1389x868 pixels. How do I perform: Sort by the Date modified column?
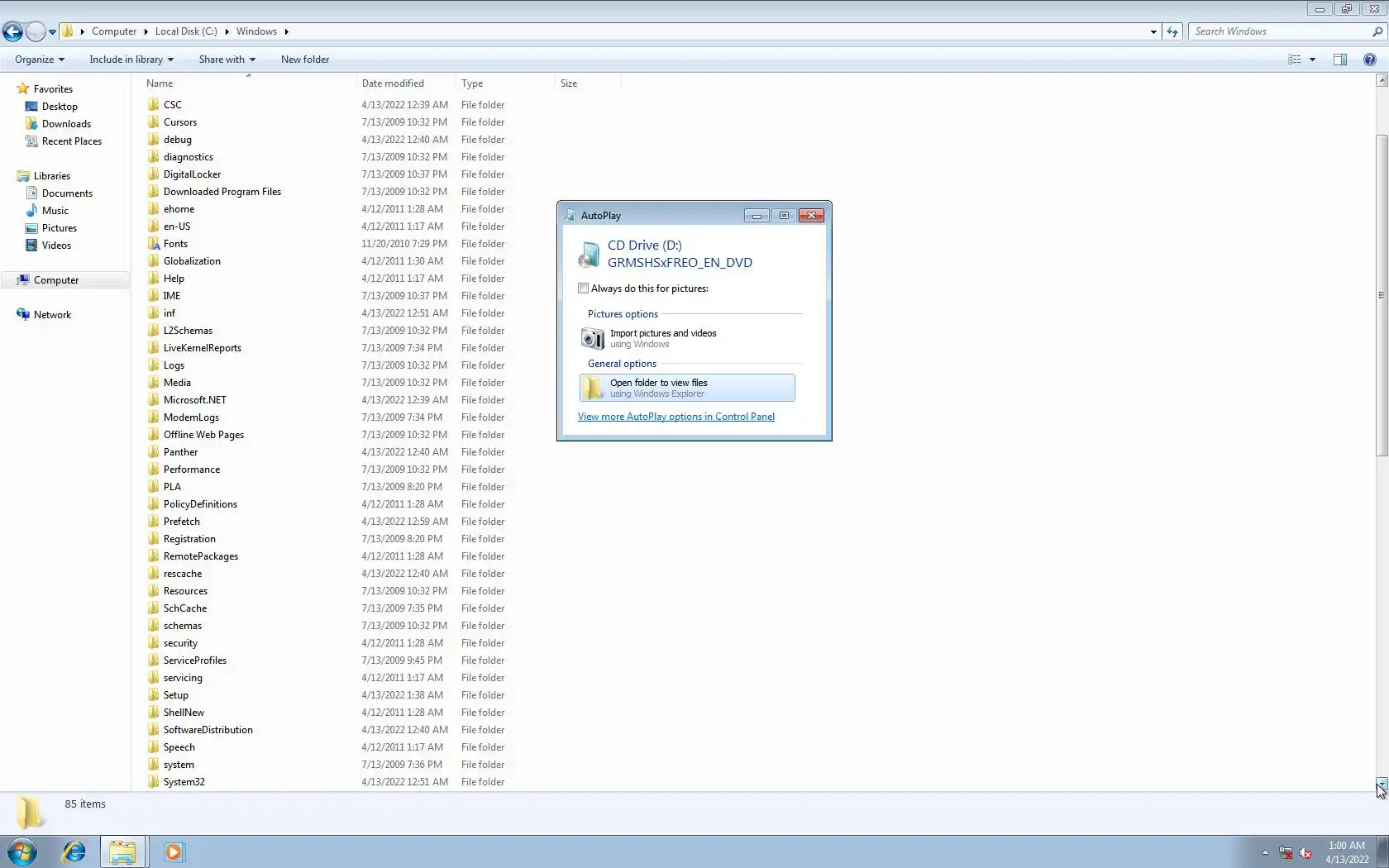(x=406, y=83)
